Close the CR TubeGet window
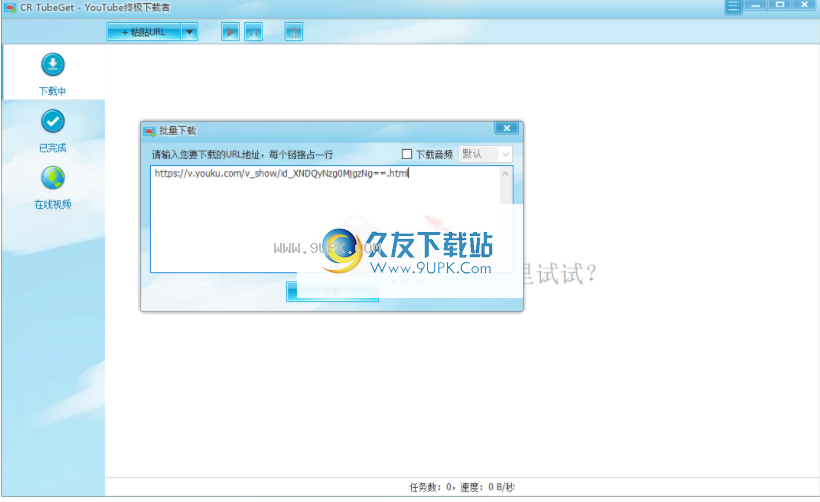This screenshot has height=502, width=820. coord(804,5)
